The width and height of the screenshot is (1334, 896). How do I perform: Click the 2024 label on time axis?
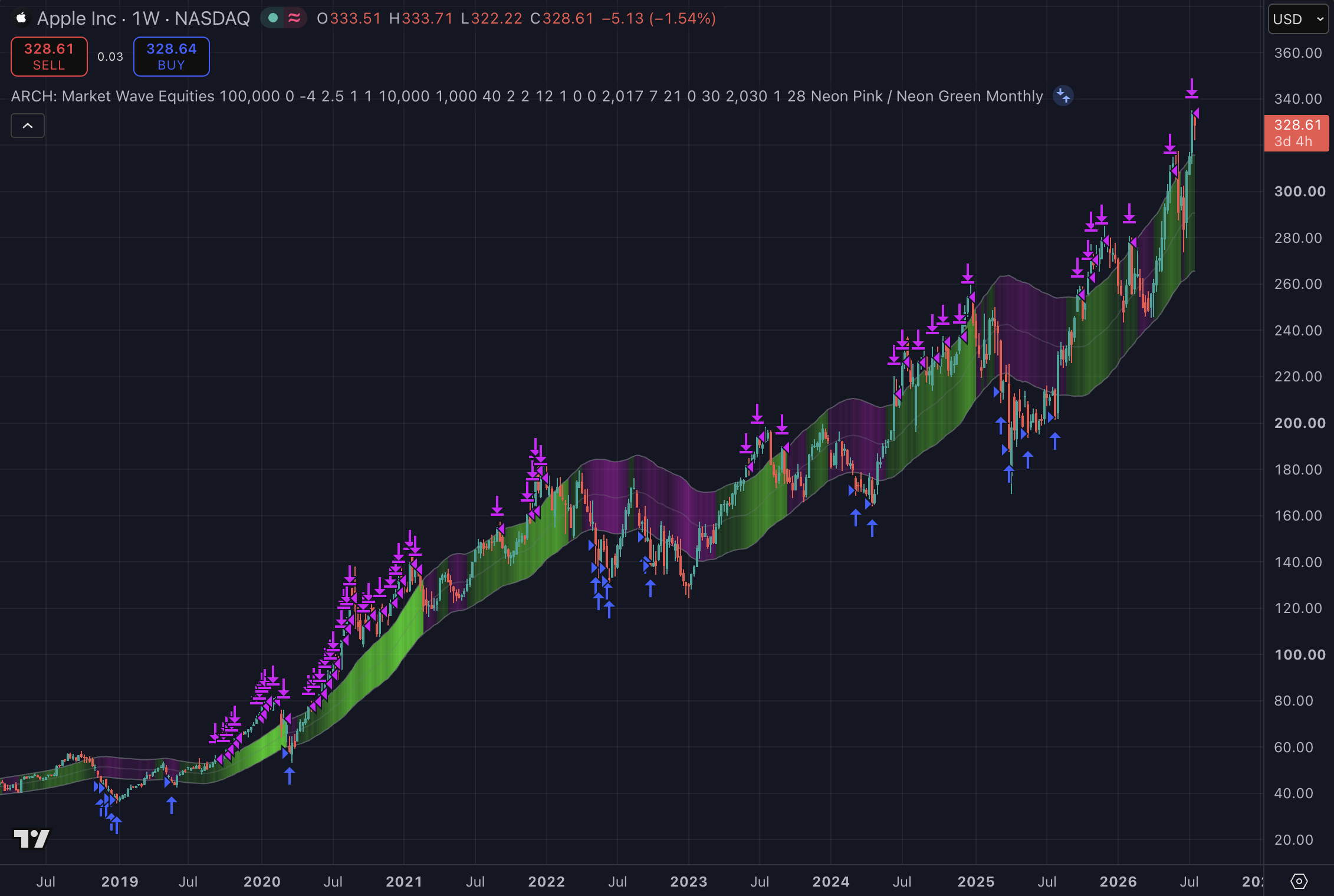click(x=831, y=882)
